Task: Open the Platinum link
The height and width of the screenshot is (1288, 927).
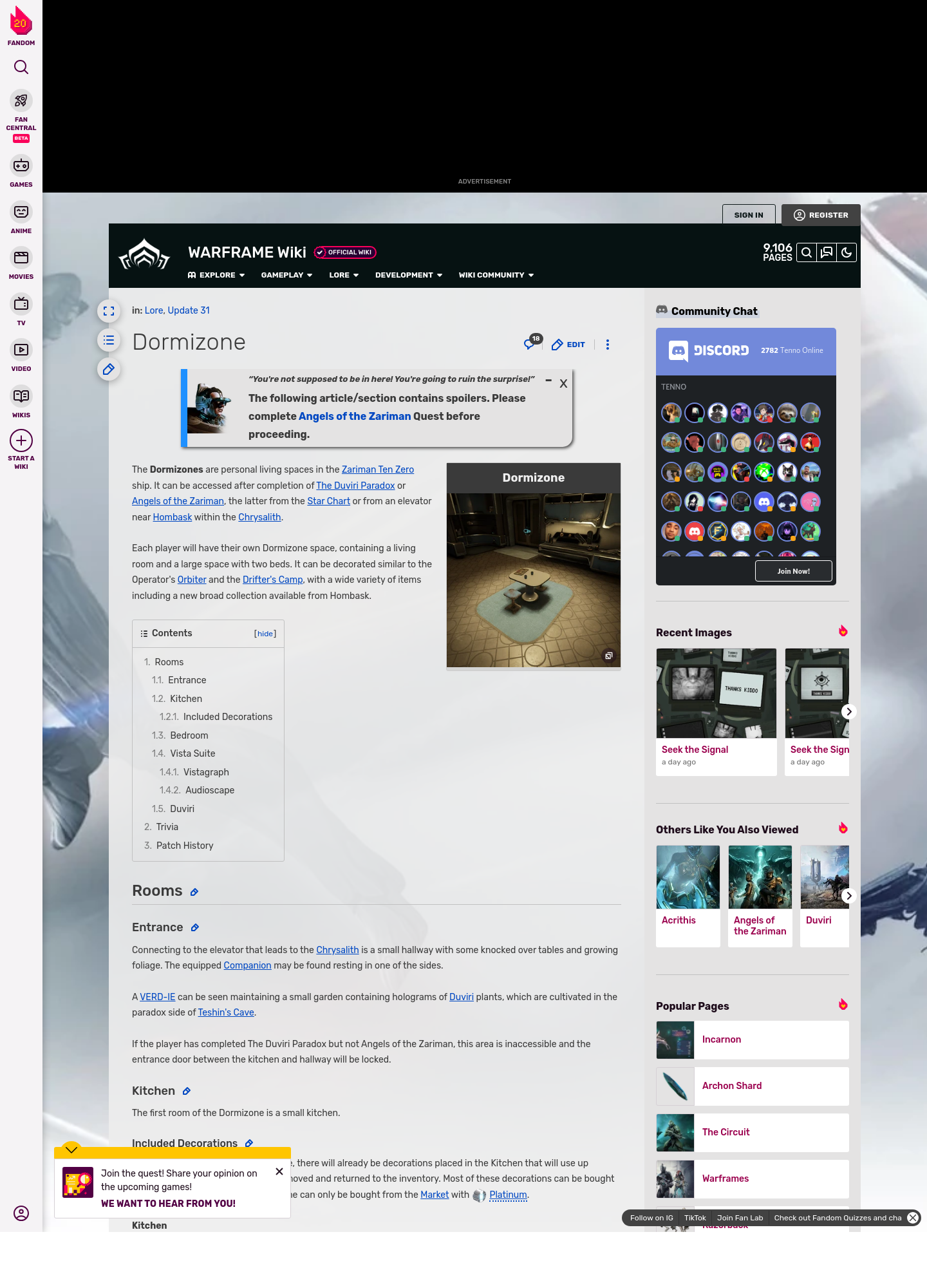Action: click(508, 1195)
